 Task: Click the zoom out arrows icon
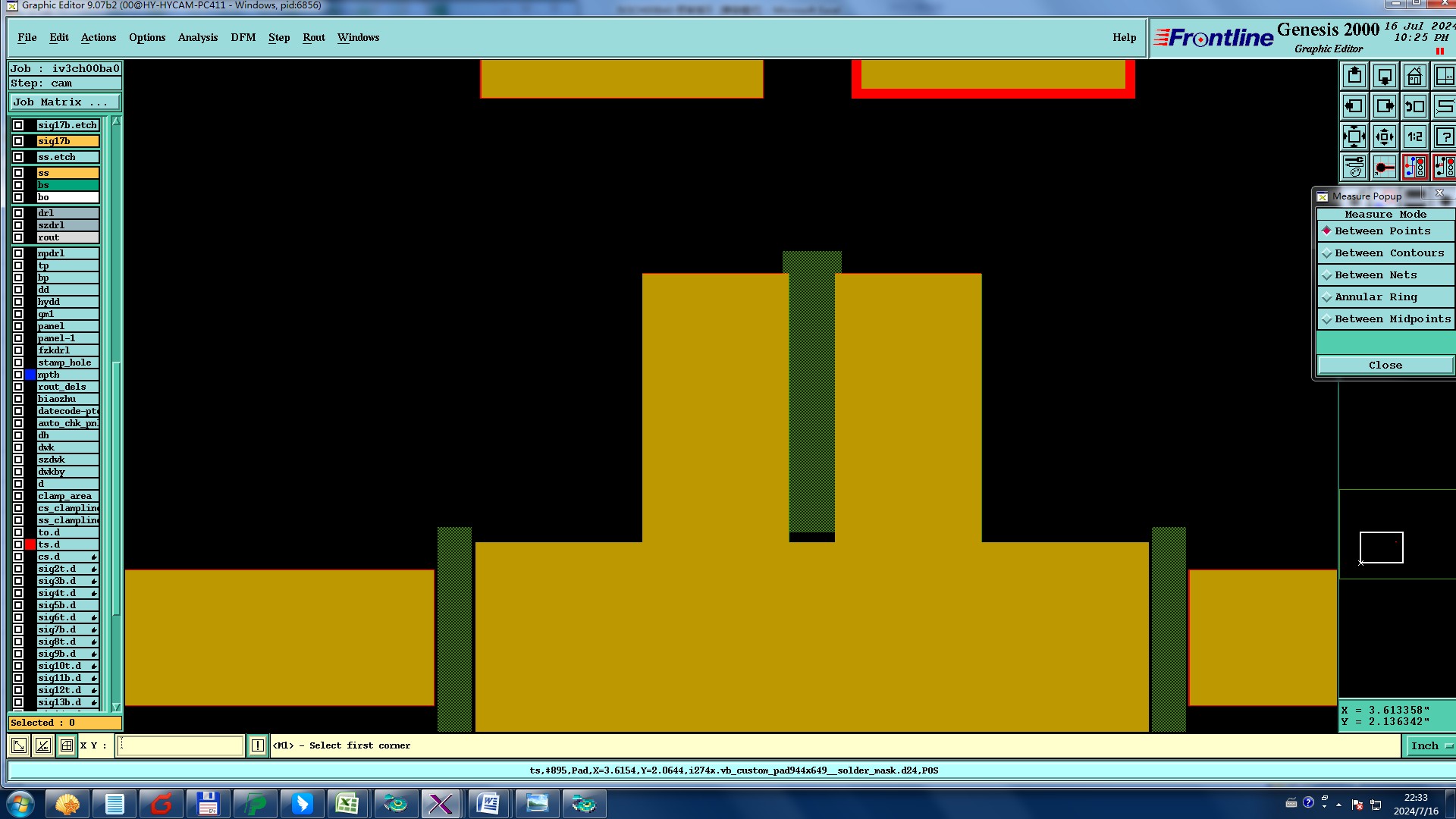[1384, 137]
